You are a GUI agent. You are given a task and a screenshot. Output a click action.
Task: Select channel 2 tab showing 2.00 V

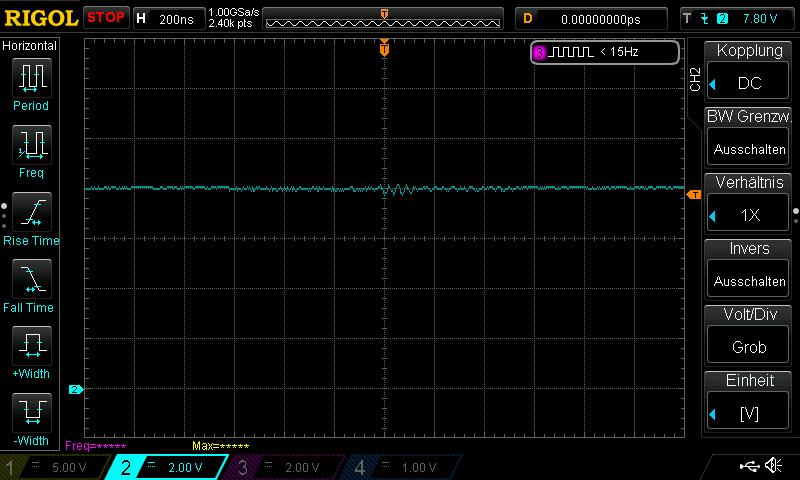166,467
